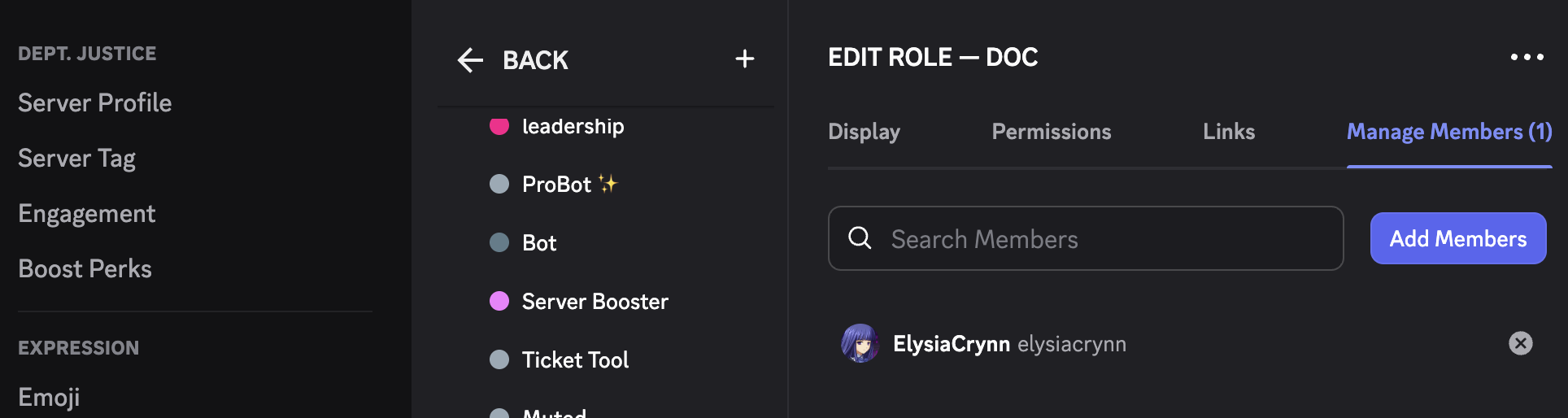Select the Ticket Tool role
Screen dimensions: 1568x418
[x=575, y=360]
